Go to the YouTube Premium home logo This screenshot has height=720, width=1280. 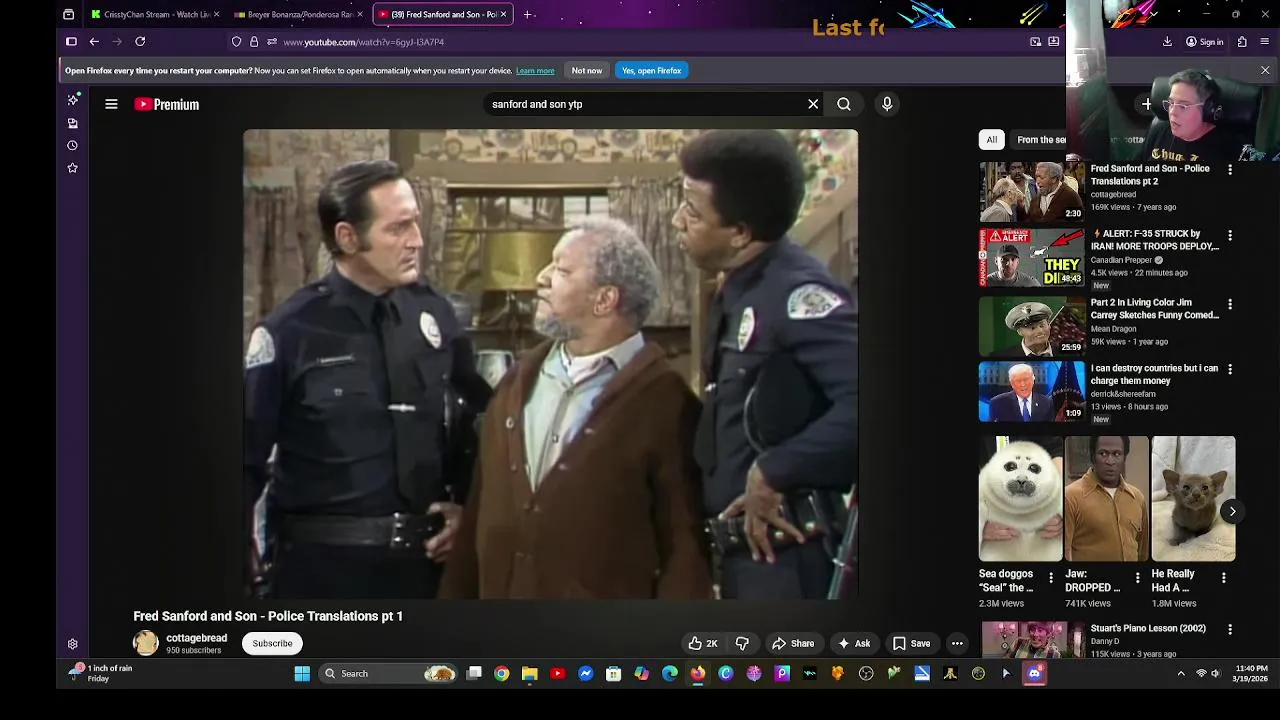[167, 104]
